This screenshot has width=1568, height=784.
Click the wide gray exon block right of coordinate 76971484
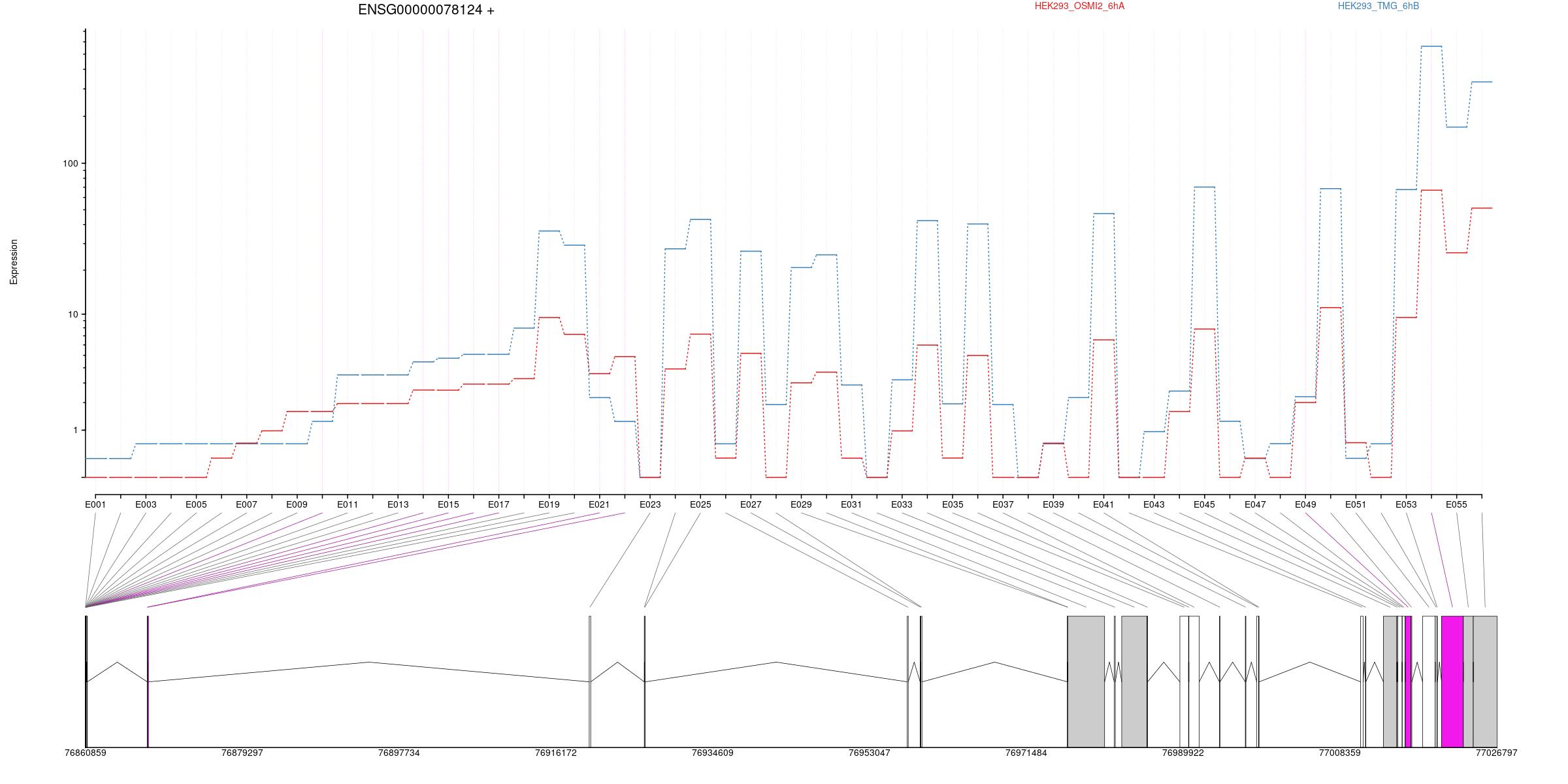tap(1086, 681)
